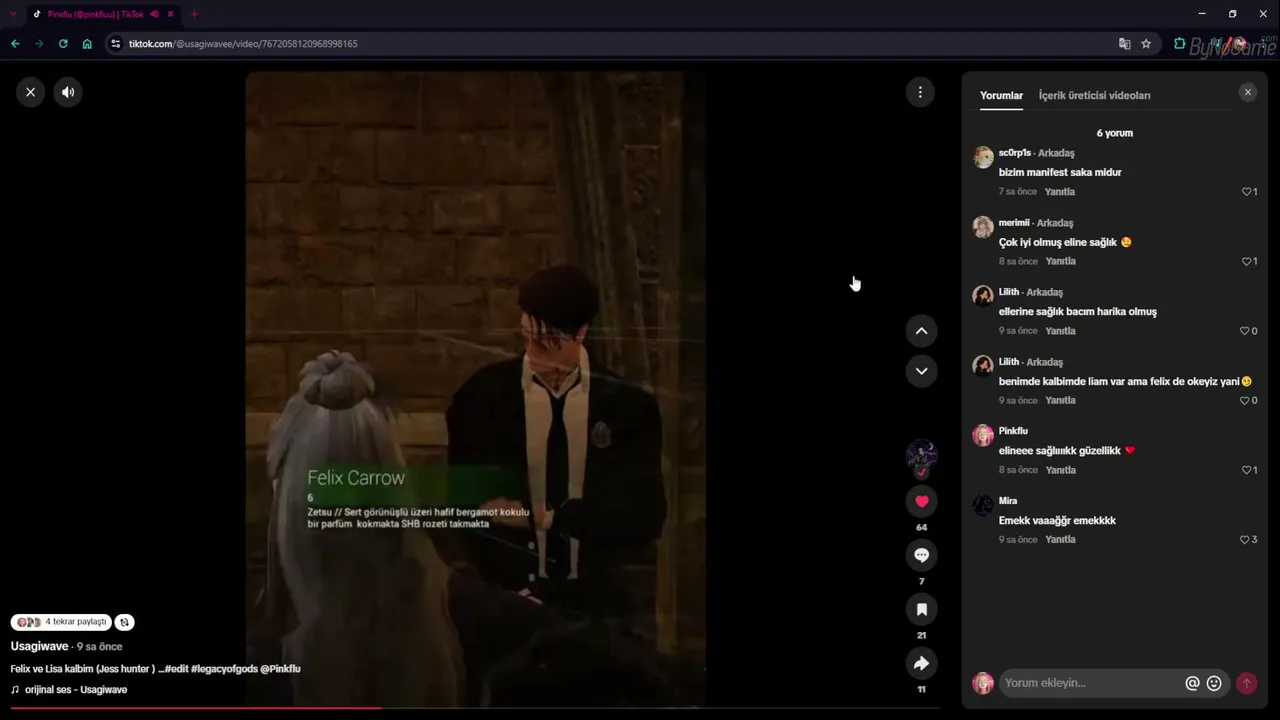View site information icon in address bar
The image size is (1280, 720).
pos(116,44)
